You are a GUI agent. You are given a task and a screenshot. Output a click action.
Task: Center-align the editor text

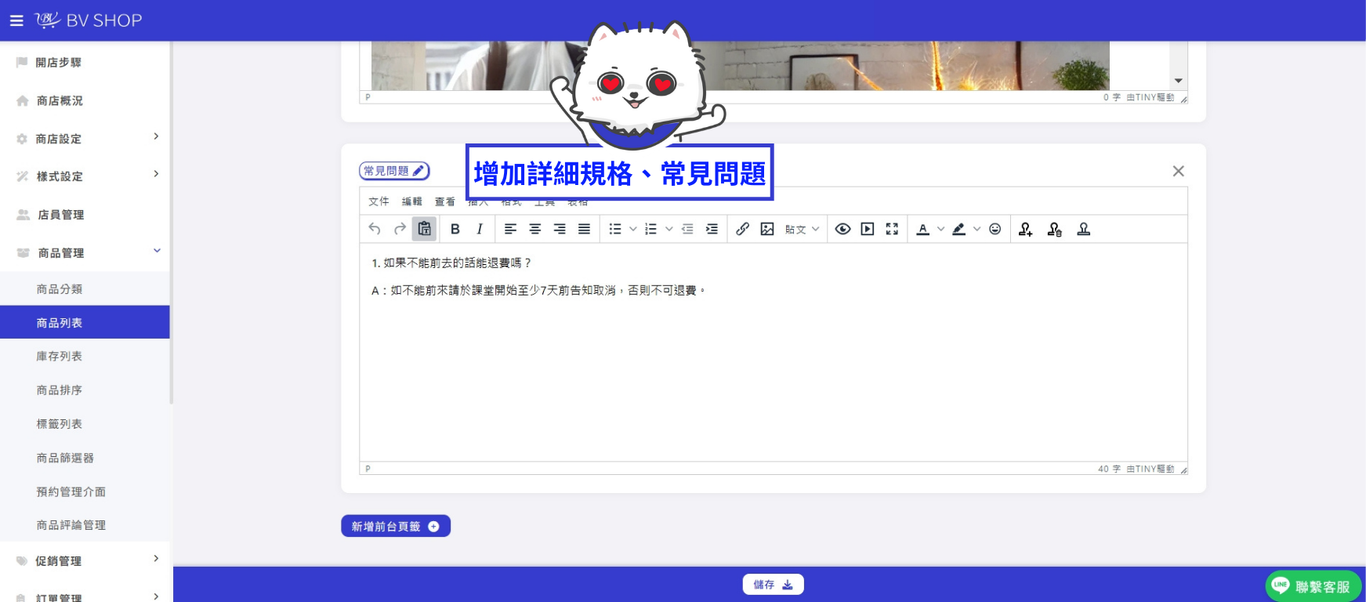pos(535,229)
